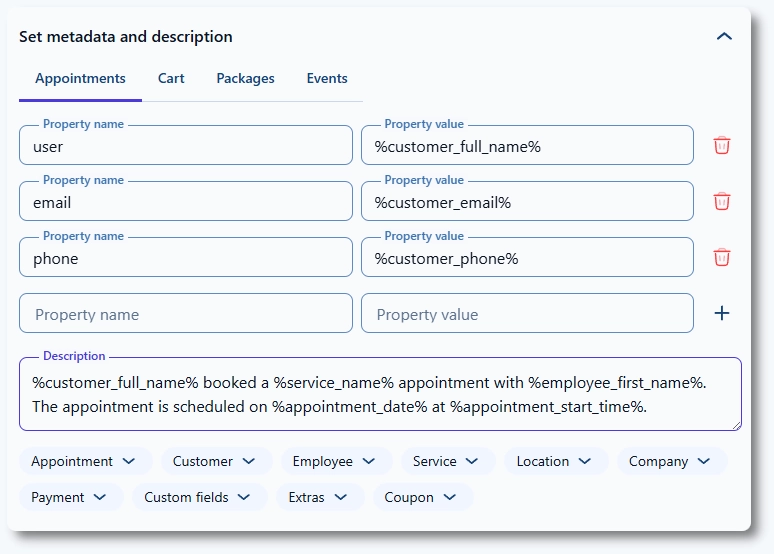The width and height of the screenshot is (774, 554).
Task: Open the Customer placeholders dropdown
Action: tap(215, 461)
